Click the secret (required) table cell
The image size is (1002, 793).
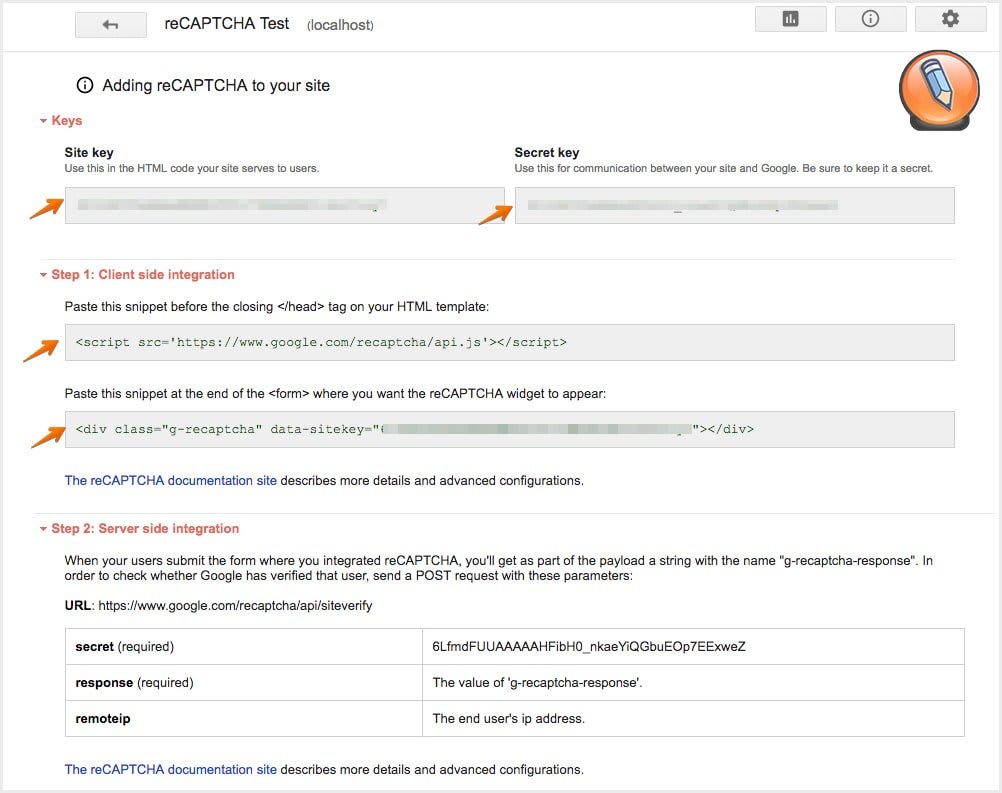click(243, 647)
